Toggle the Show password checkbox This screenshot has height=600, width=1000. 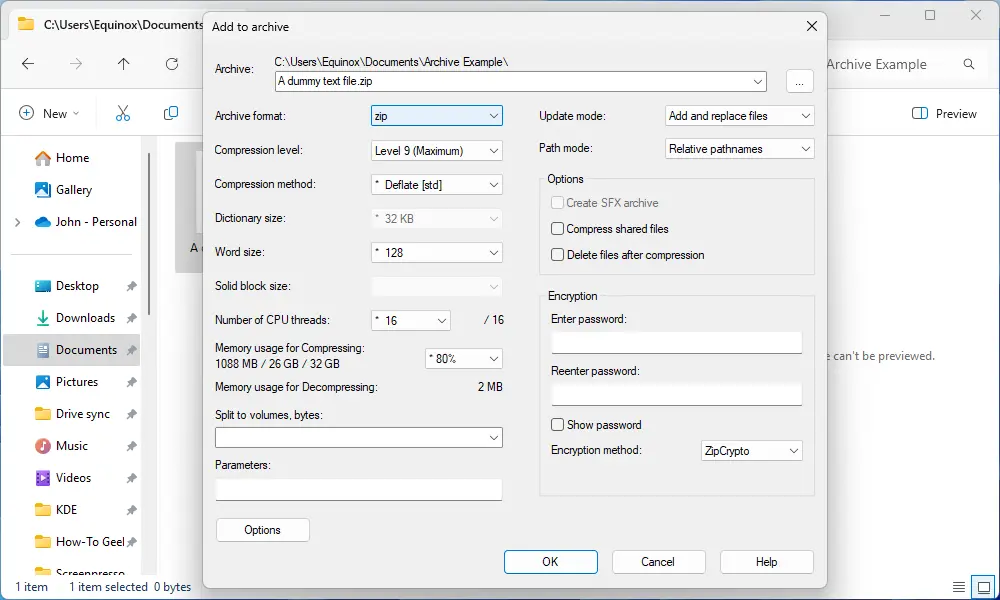click(x=557, y=425)
